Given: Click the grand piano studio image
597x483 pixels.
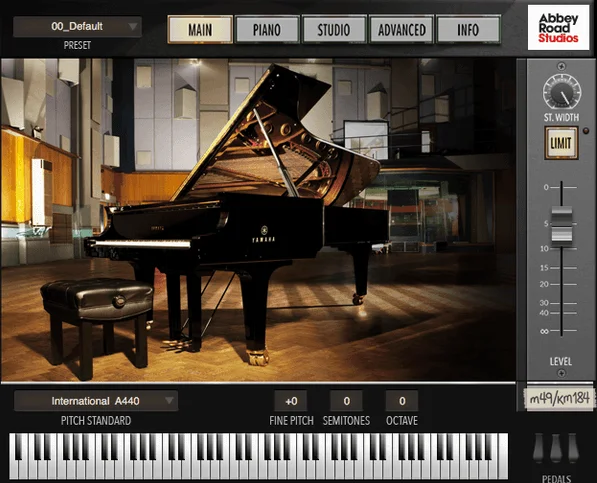Looking at the screenshot, I should (258, 220).
